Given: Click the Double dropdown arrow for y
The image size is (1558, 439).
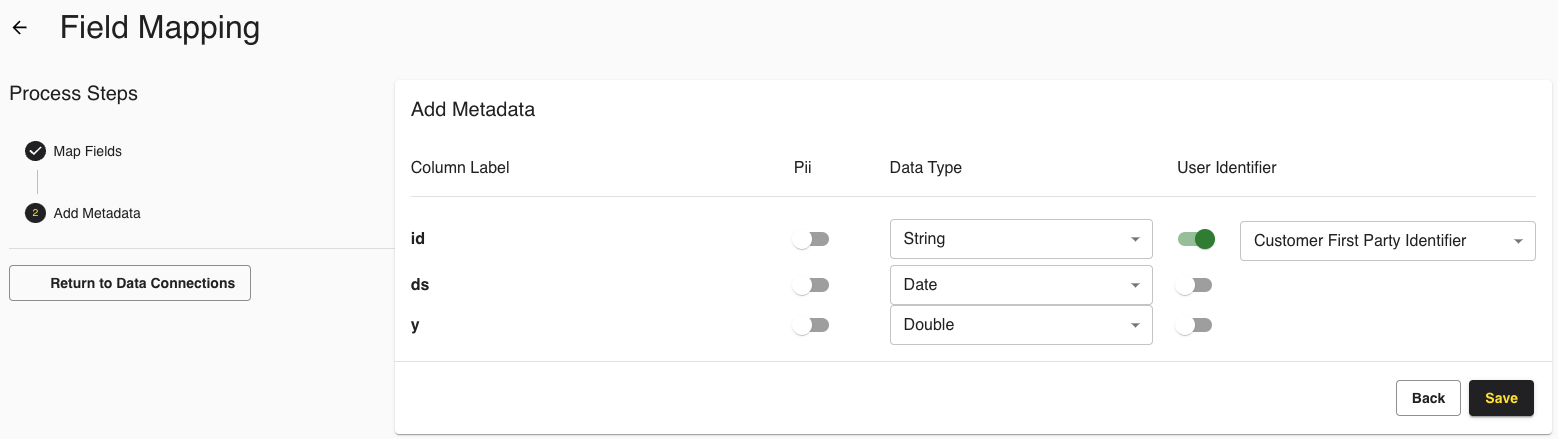Looking at the screenshot, I should [1135, 326].
